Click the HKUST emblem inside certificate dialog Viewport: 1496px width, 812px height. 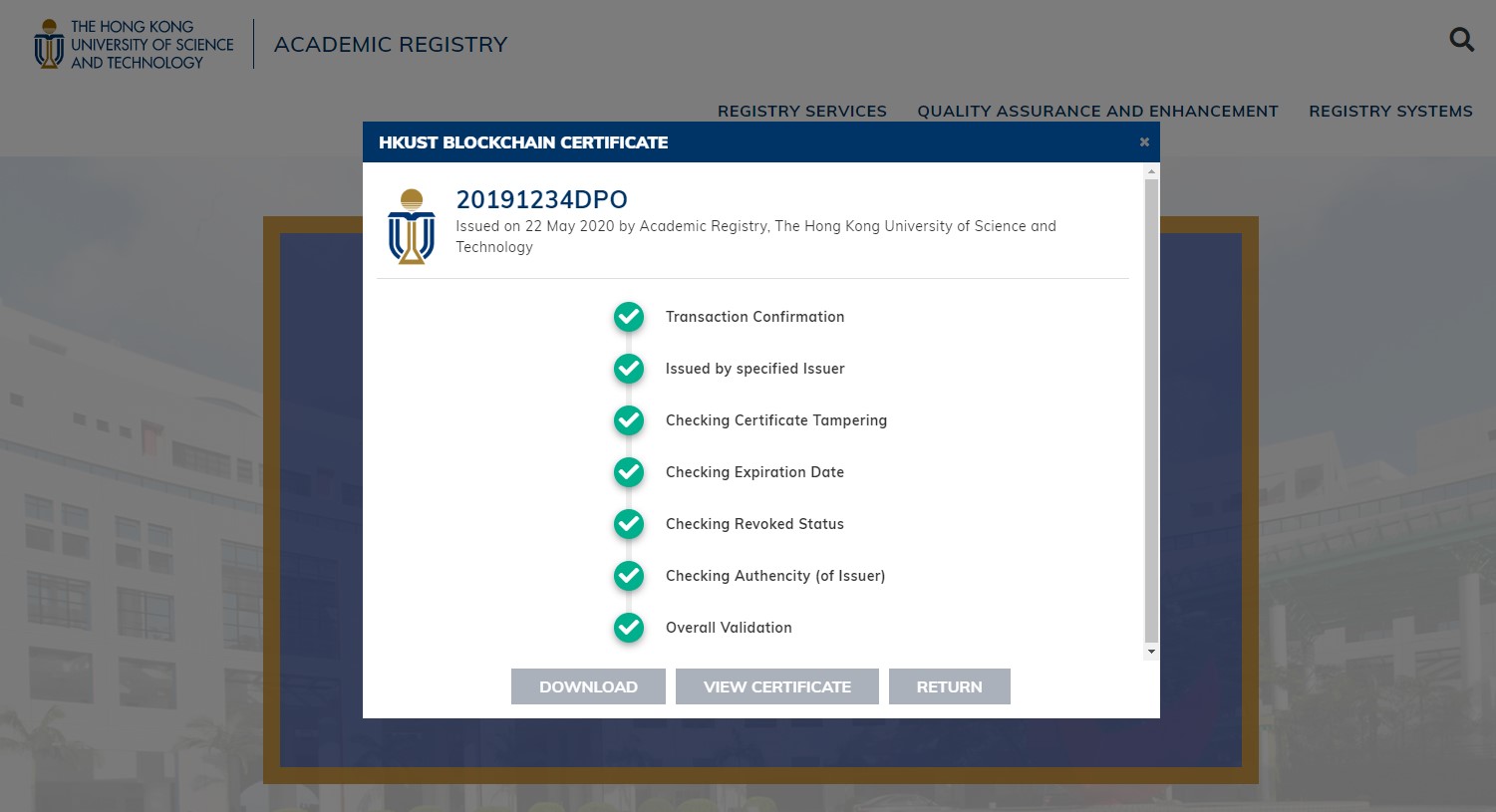click(411, 227)
